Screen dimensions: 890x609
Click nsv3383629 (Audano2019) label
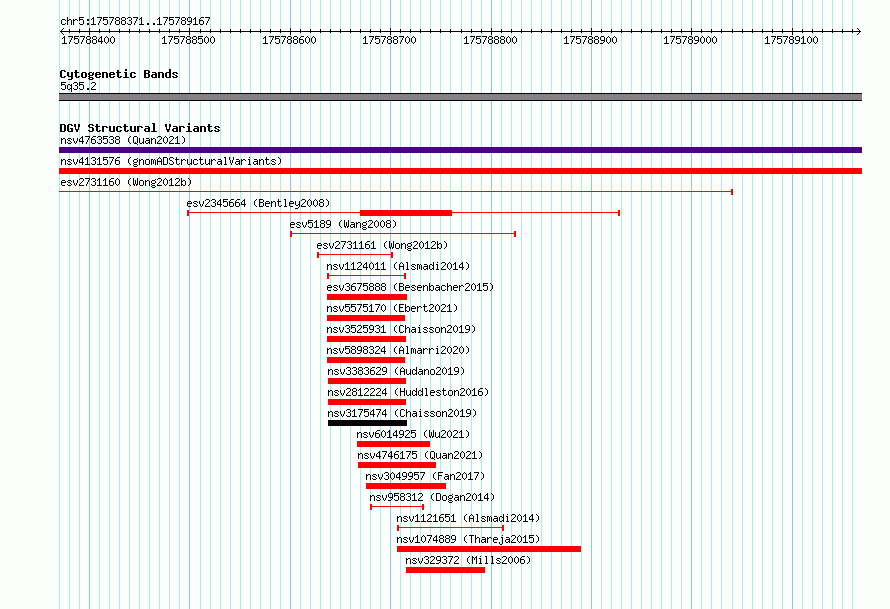396,371
